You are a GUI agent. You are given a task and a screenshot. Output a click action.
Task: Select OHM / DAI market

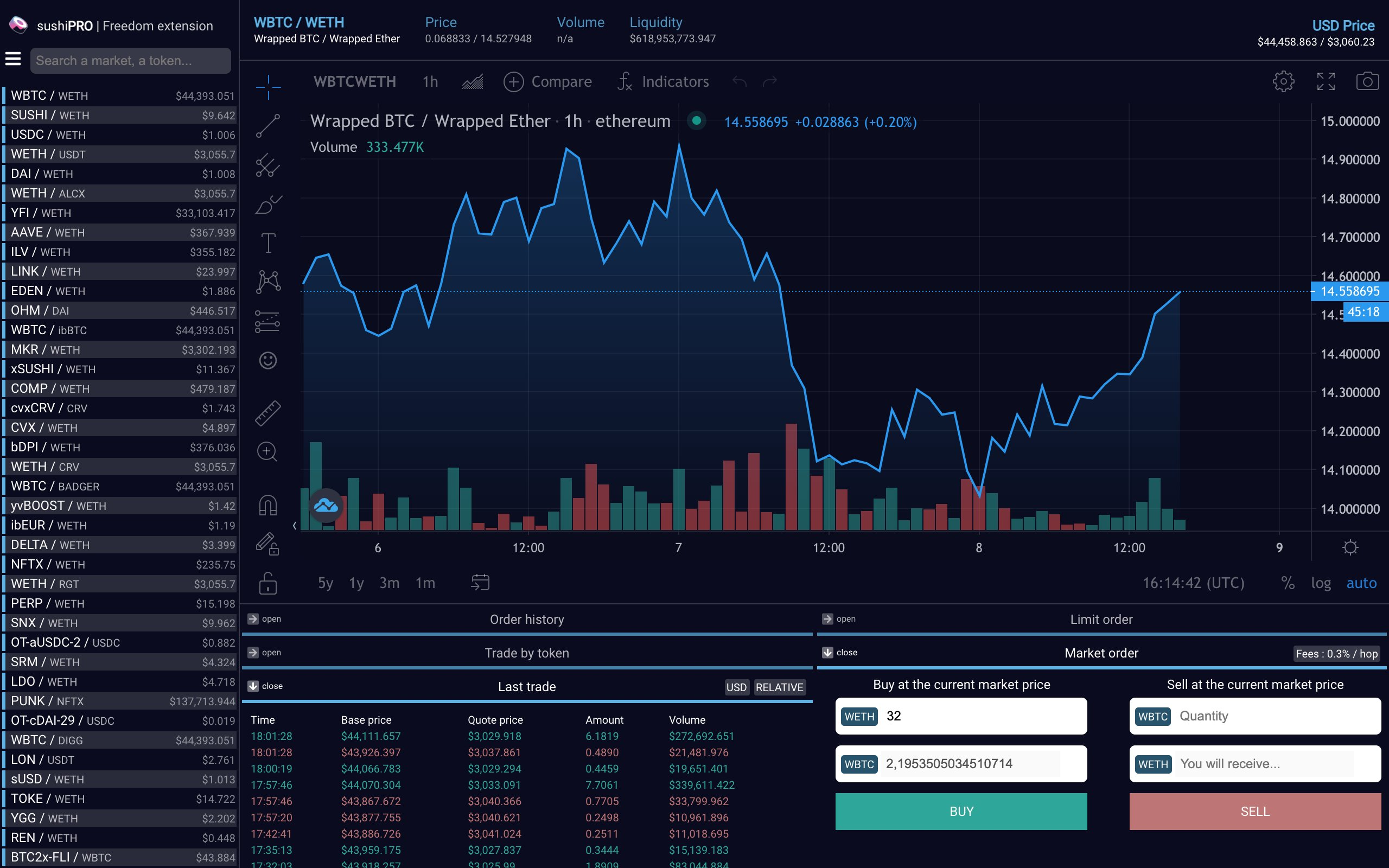click(x=120, y=310)
